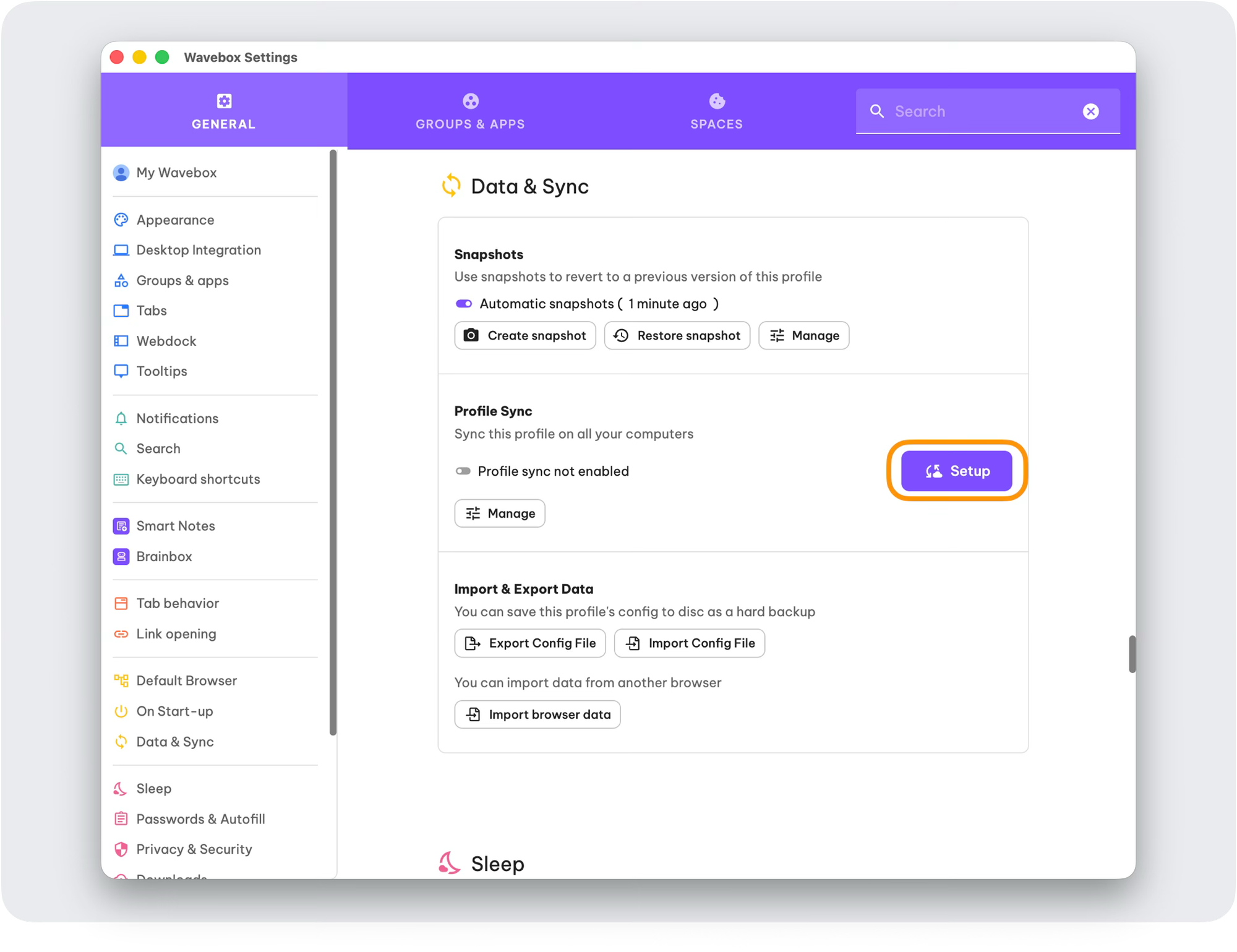Click the main content scrollbar thumb
This screenshot has width=1237, height=952.
point(1132,654)
